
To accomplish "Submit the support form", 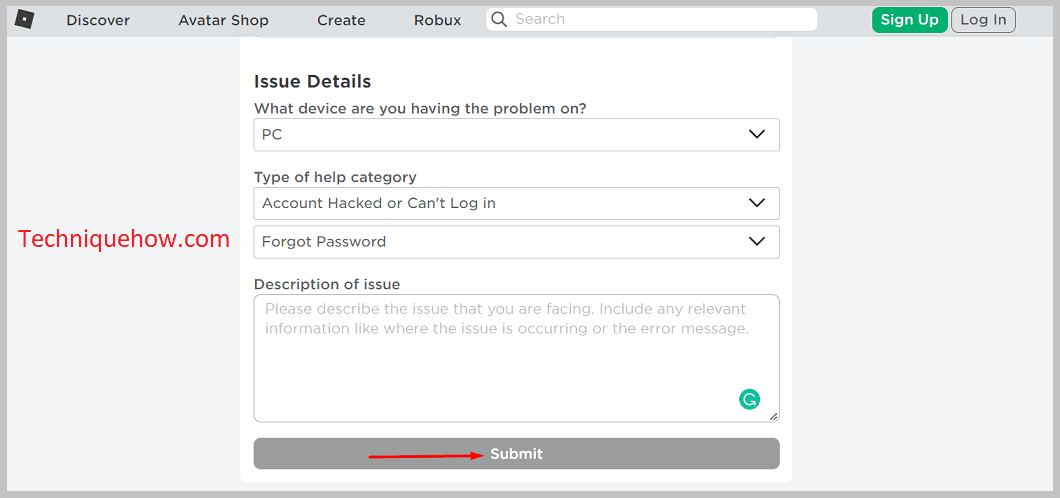I will coord(516,453).
